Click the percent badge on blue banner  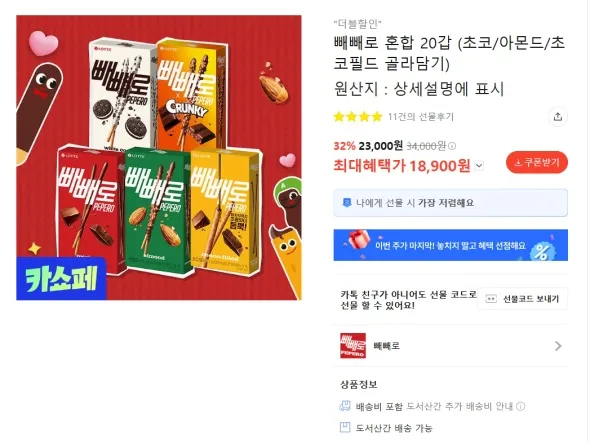click(x=542, y=251)
